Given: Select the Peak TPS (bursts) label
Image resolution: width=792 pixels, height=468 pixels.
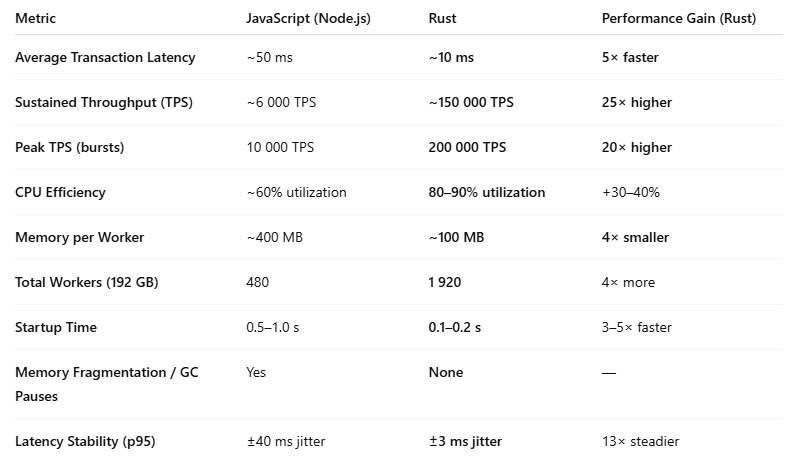Looking at the screenshot, I should point(69,147).
